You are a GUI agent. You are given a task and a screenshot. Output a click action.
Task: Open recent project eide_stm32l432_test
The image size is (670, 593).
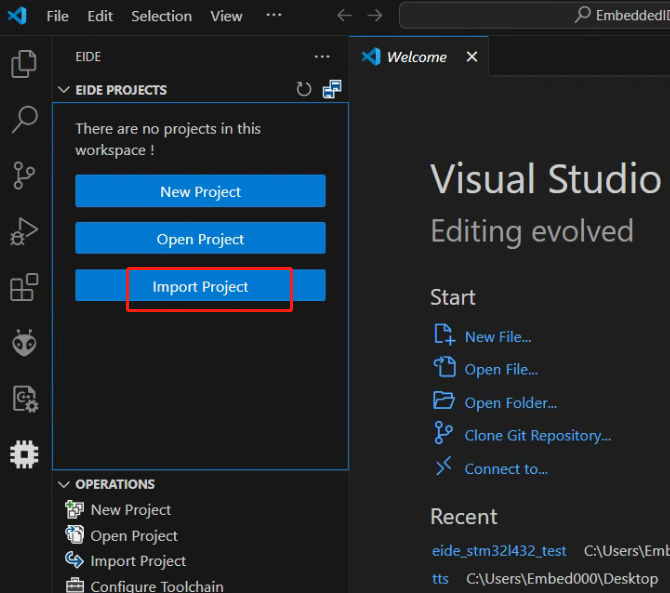[x=499, y=551]
